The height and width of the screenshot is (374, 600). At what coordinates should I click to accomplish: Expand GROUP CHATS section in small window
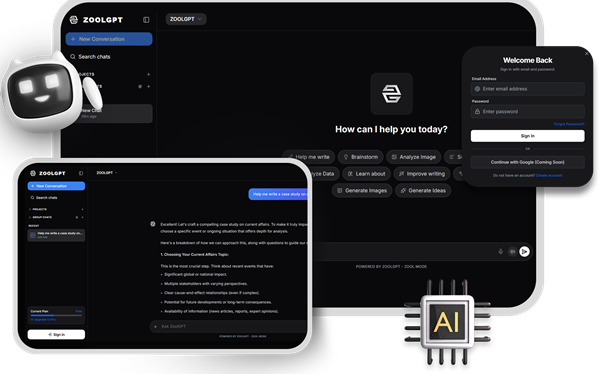pos(41,217)
